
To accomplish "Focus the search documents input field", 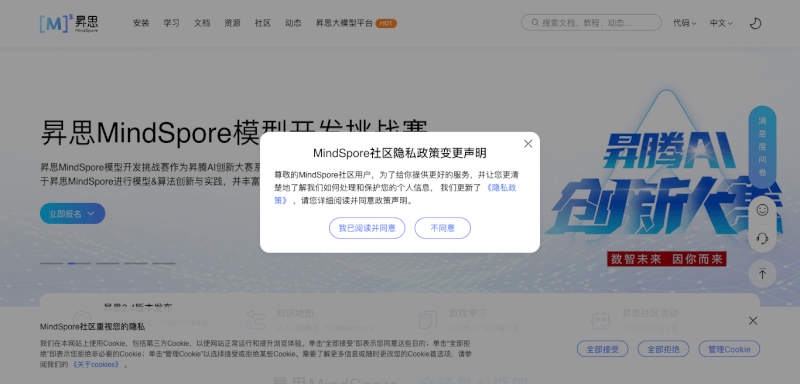I will pyautogui.click(x=591, y=23).
